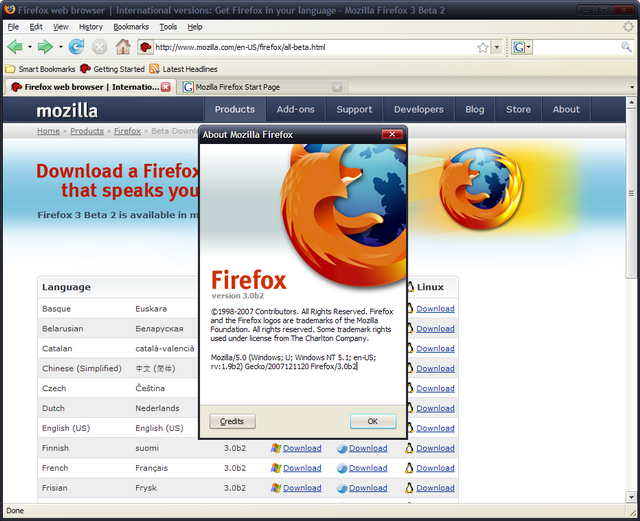Open the Help menu
The height and width of the screenshot is (521, 640).
click(195, 27)
